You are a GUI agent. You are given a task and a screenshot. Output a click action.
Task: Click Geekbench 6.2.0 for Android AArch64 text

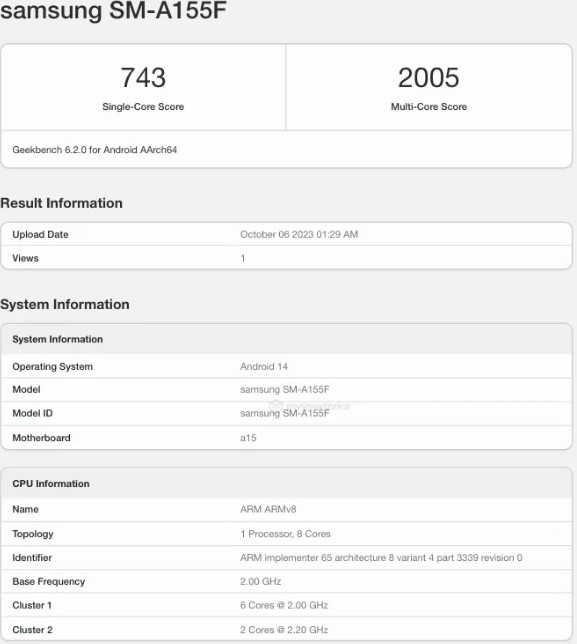(x=94, y=150)
